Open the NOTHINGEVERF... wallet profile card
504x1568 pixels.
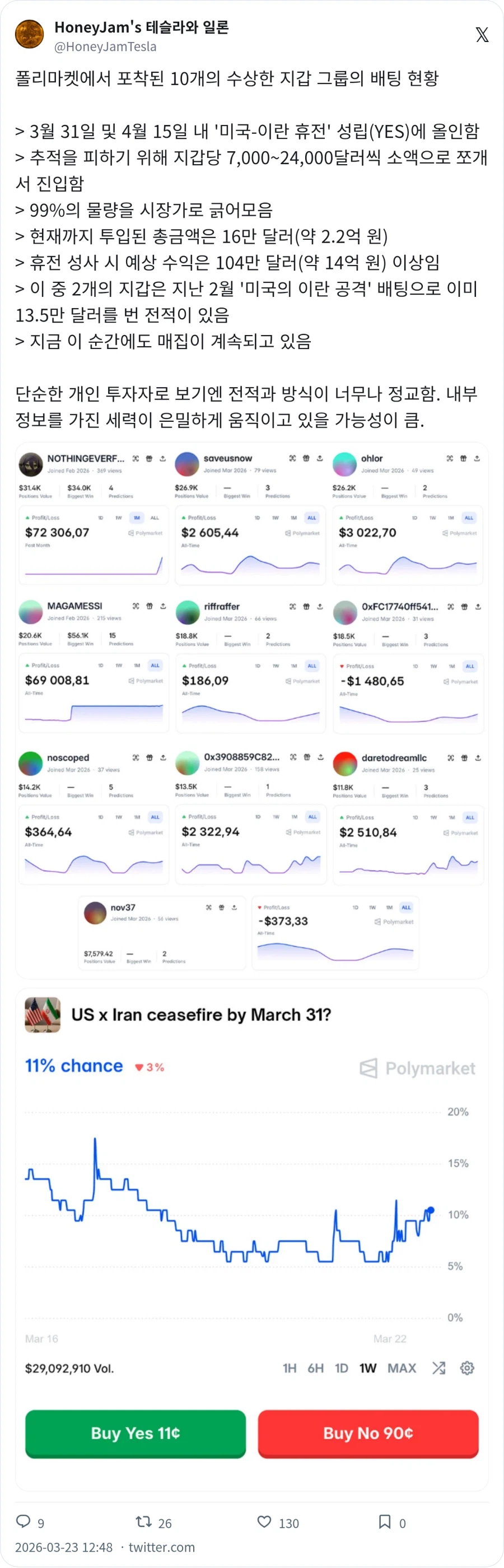[85, 458]
